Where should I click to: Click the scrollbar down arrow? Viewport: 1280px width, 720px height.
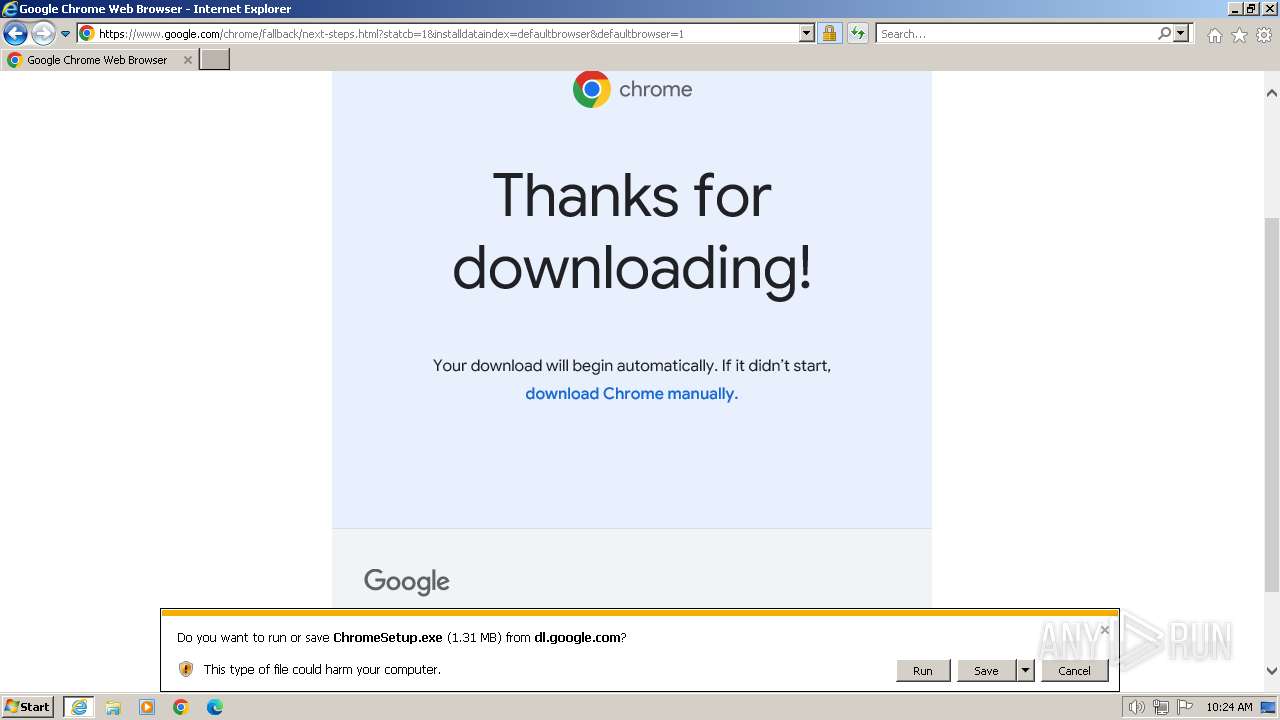[1272, 671]
